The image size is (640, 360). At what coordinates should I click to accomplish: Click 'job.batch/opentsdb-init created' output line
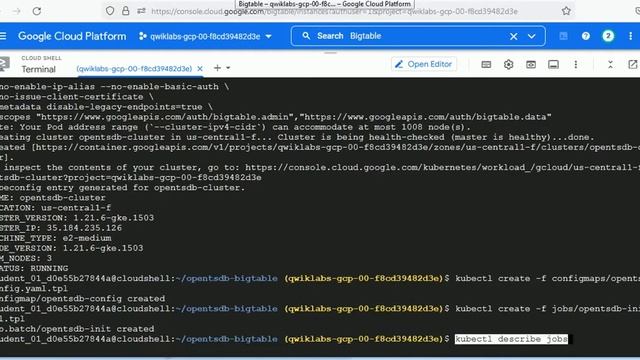77,329
